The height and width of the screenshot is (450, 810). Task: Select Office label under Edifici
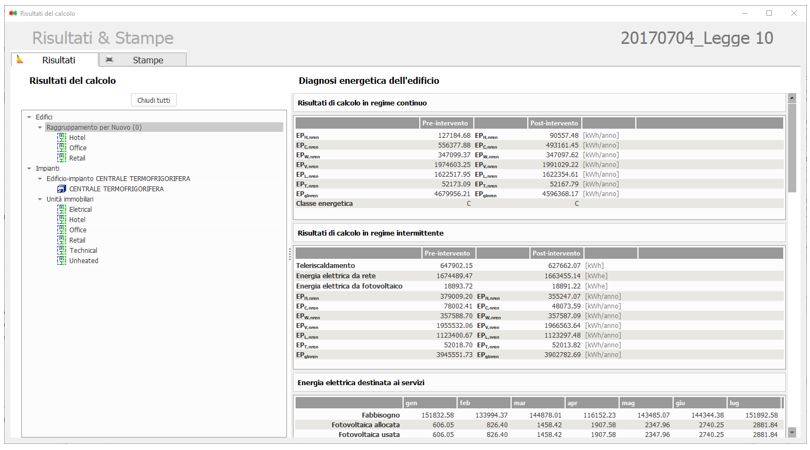pos(78,148)
